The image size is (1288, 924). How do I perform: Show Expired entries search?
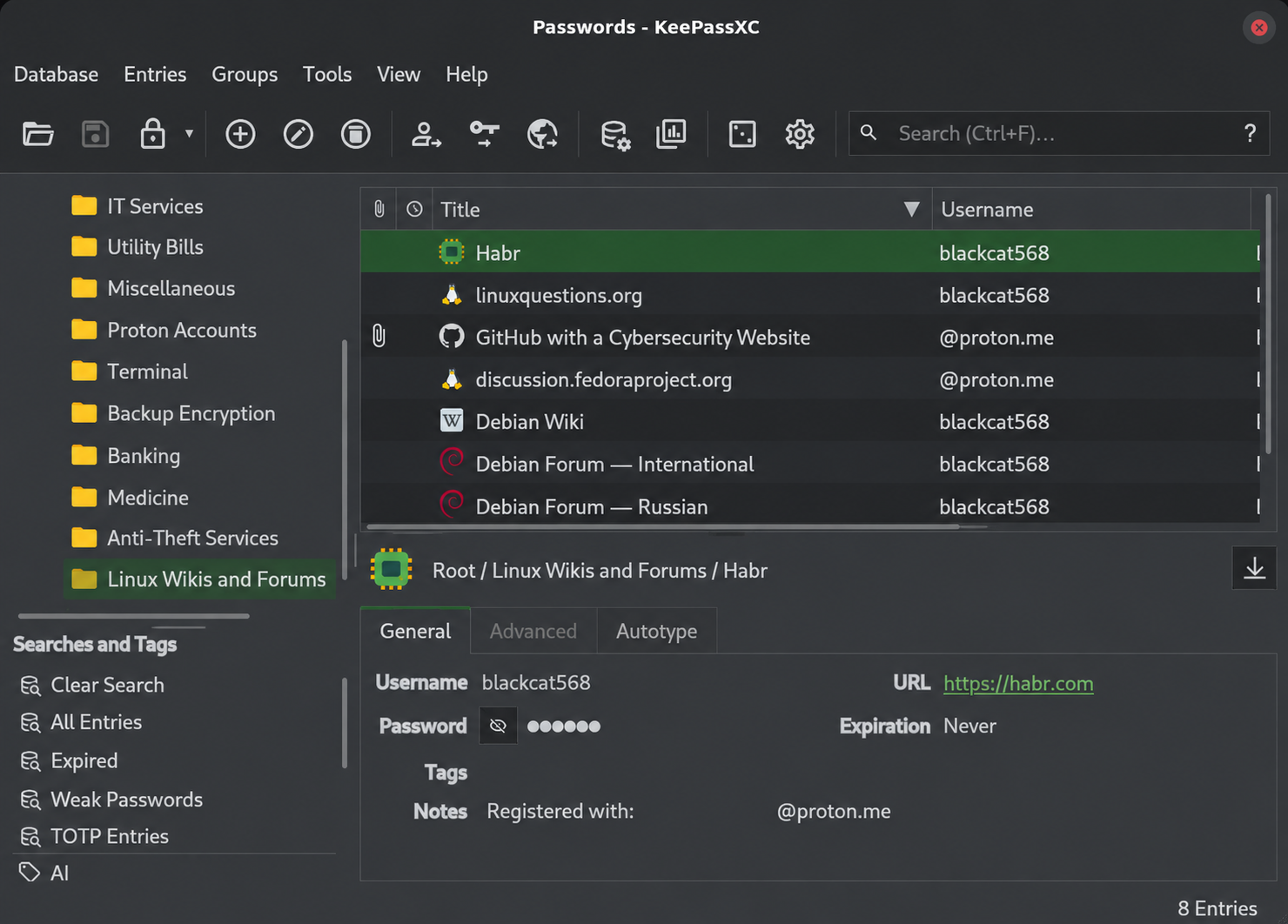69,760
